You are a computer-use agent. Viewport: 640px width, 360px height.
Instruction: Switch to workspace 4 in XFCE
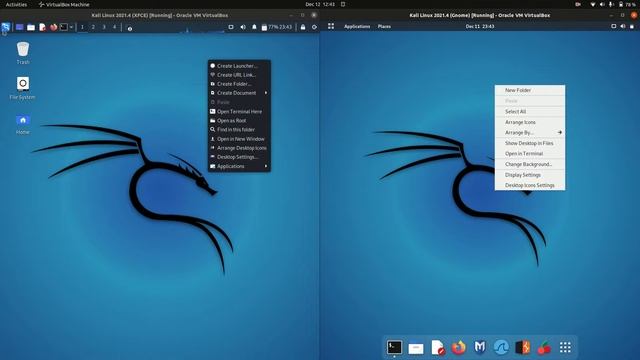(114, 27)
